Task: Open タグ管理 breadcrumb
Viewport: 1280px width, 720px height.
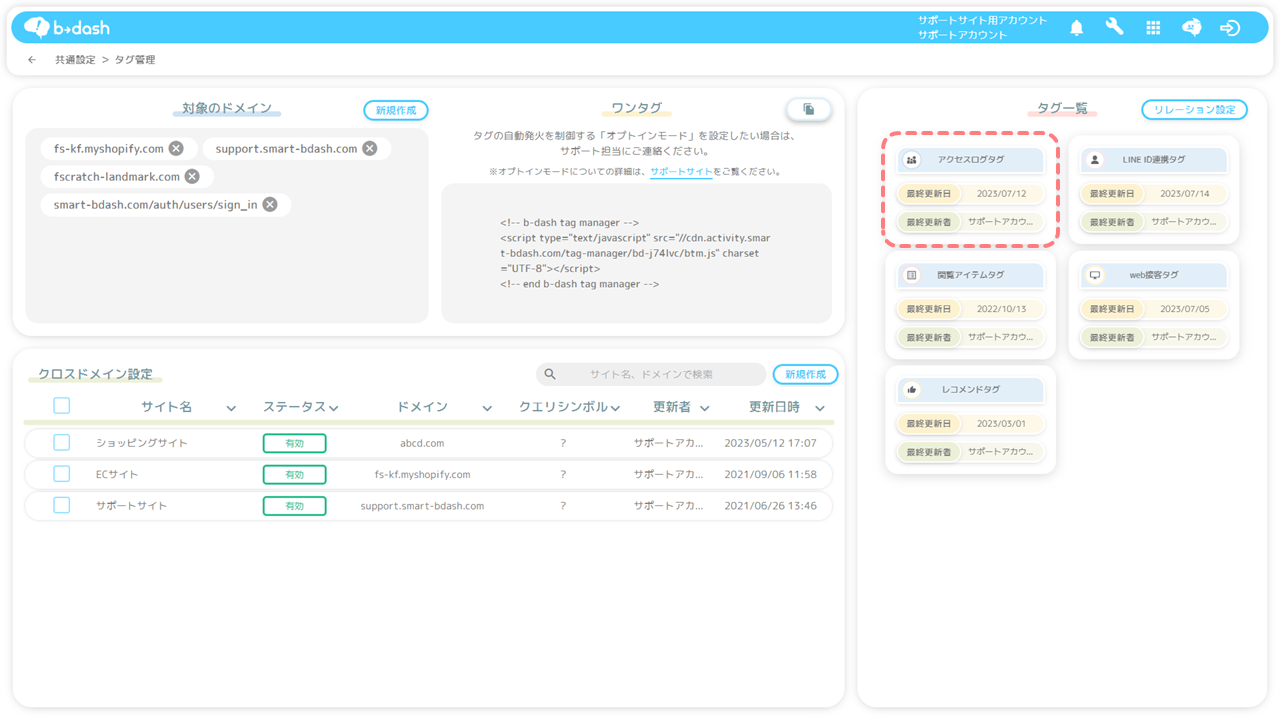Action: click(135, 60)
